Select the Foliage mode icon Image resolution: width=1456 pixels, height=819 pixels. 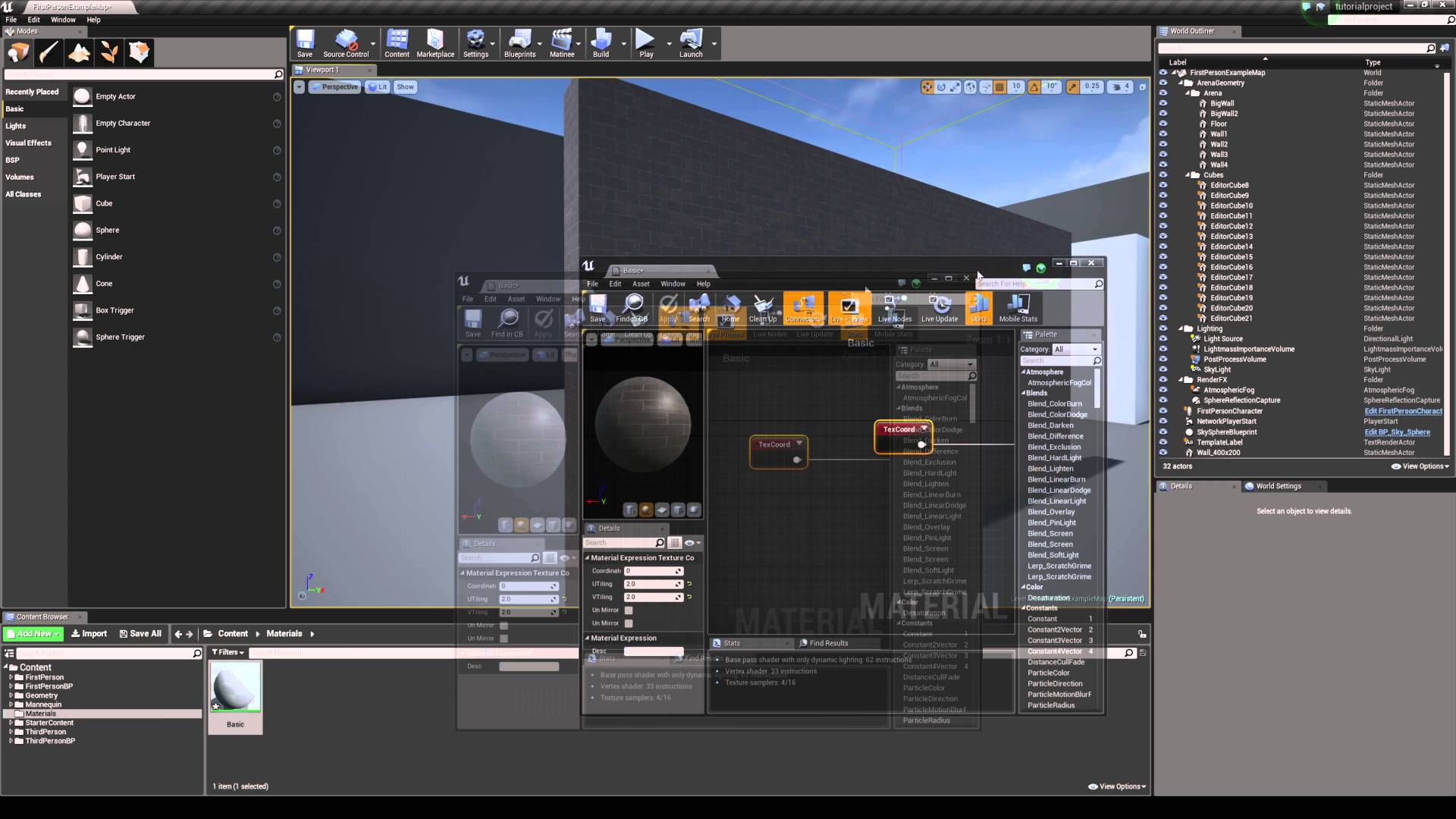coord(109,52)
